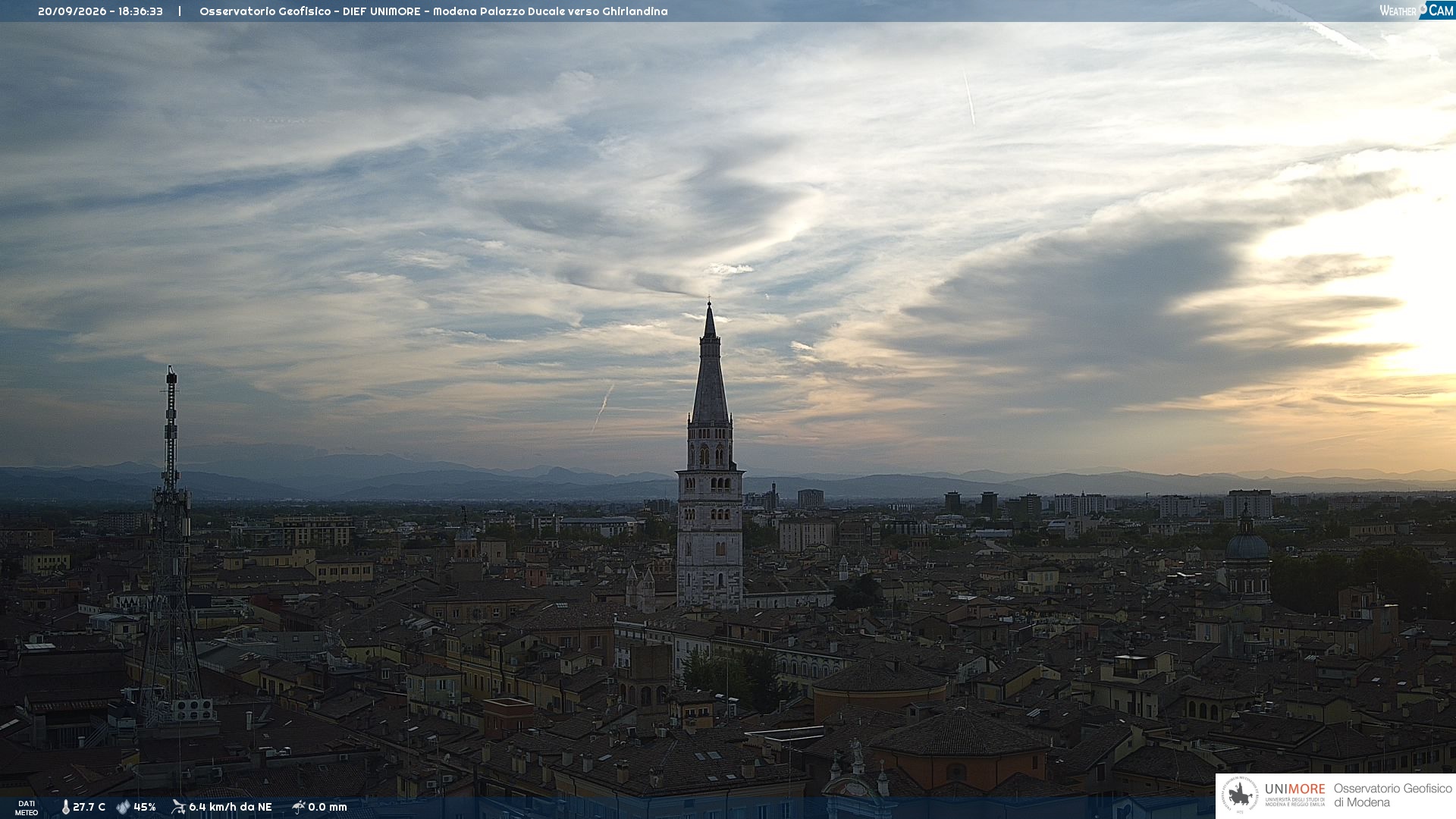
Task: Select the DATI METEO label
Action: [x=27, y=808]
